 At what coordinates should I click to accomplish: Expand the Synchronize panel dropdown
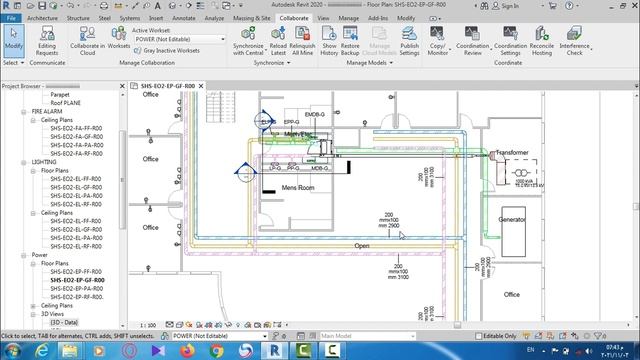pos(272,63)
